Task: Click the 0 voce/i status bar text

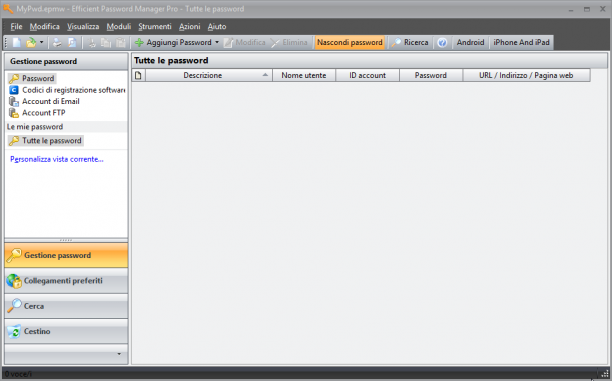Action: (x=18, y=374)
